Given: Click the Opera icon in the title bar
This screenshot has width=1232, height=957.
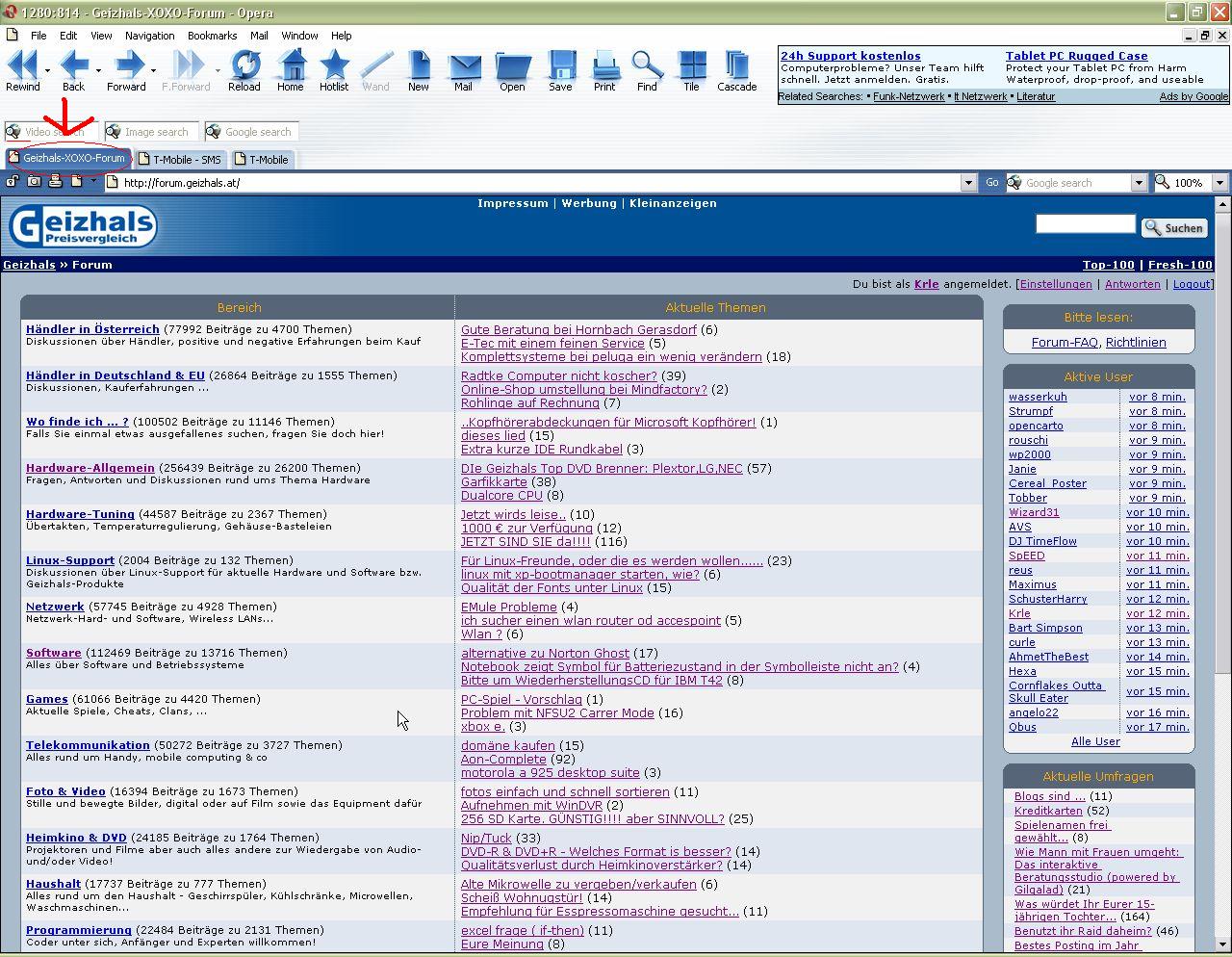Looking at the screenshot, I should pos(10,13).
